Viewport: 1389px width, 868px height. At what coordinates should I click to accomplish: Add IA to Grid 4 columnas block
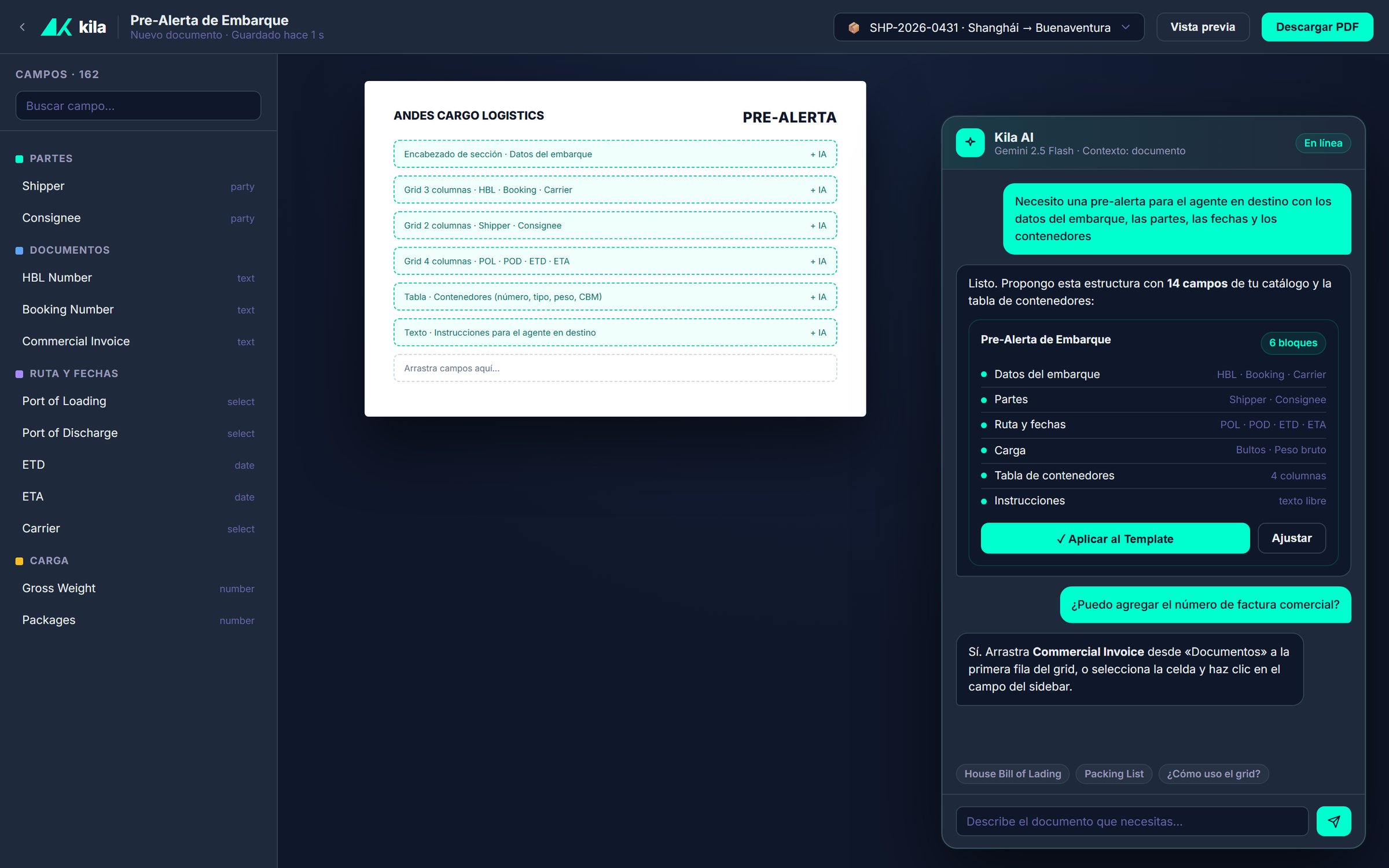click(x=818, y=262)
